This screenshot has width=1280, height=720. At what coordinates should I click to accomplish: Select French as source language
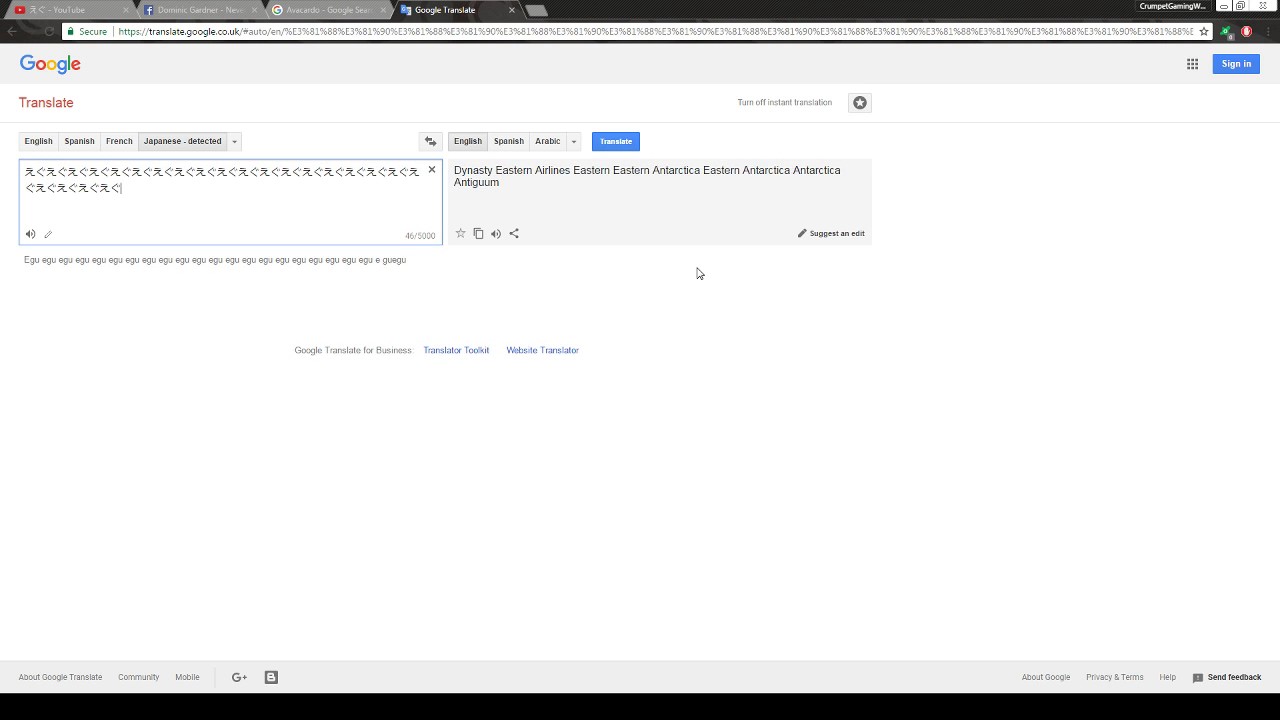[x=119, y=141]
